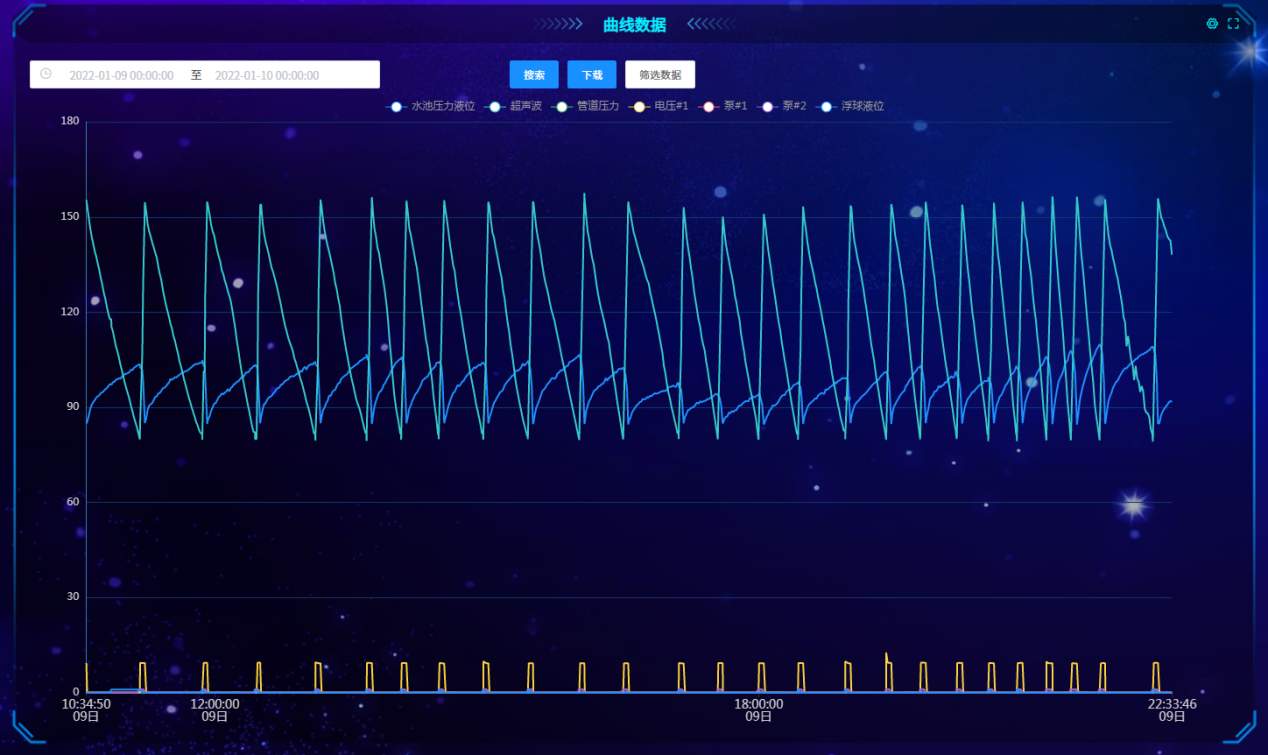Click the 曲线数据 title header

(634, 25)
